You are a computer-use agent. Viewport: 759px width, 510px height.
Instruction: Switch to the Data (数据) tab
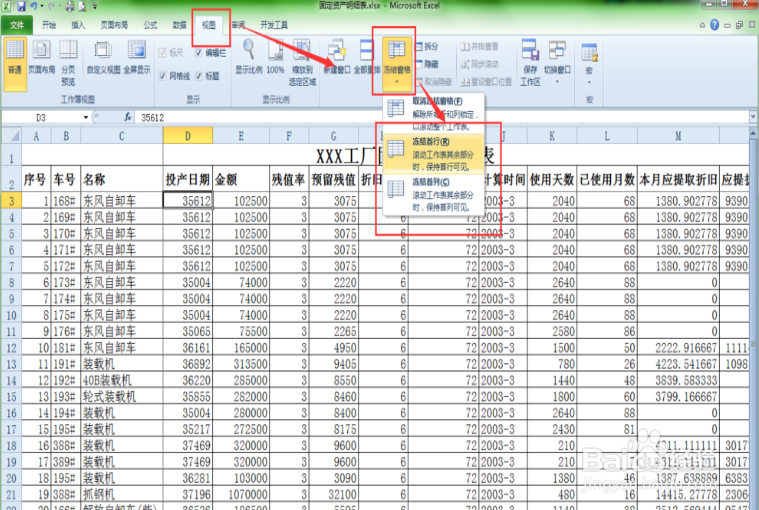tap(179, 25)
